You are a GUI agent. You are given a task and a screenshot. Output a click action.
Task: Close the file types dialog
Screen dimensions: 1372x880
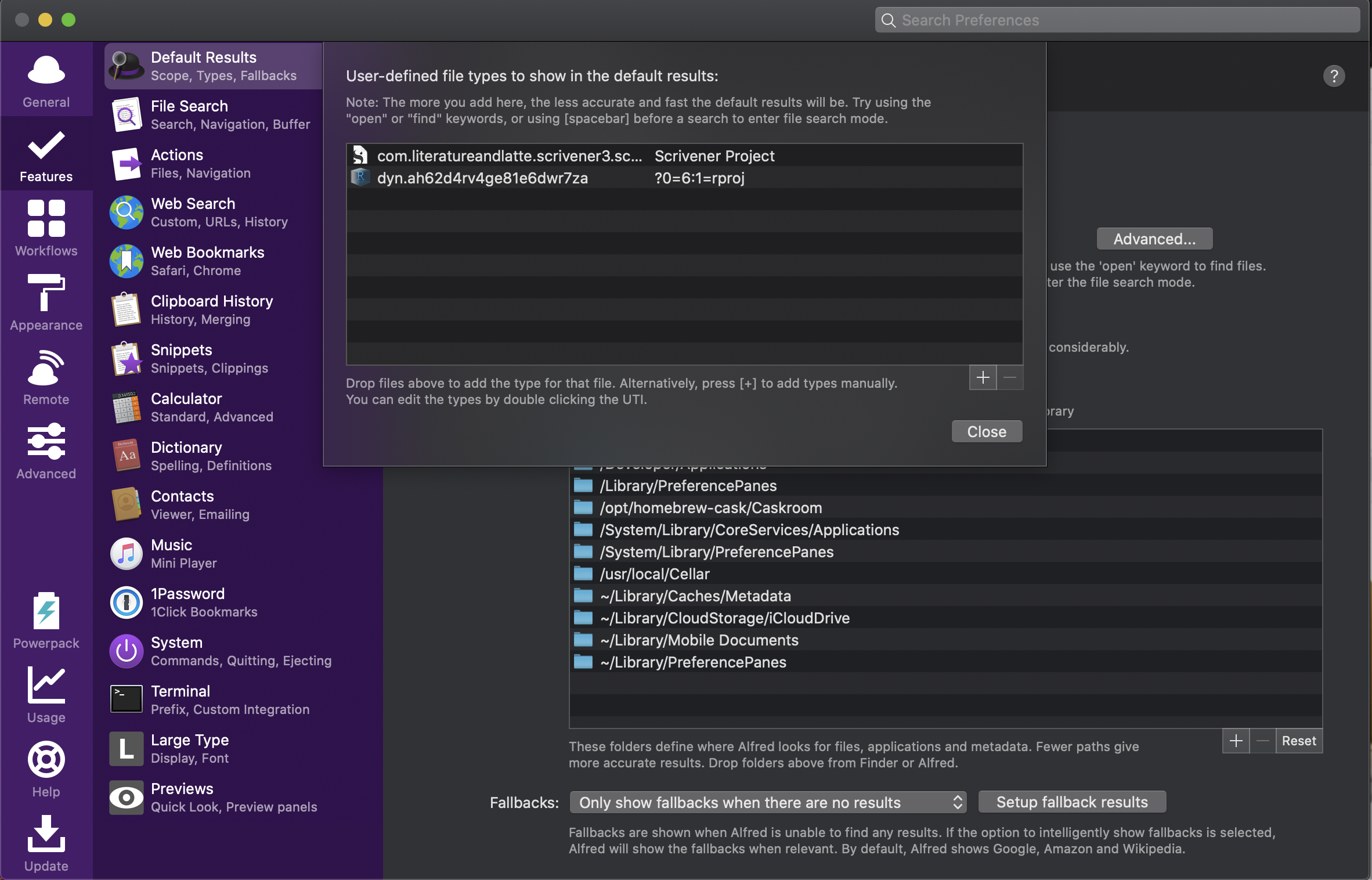987,432
